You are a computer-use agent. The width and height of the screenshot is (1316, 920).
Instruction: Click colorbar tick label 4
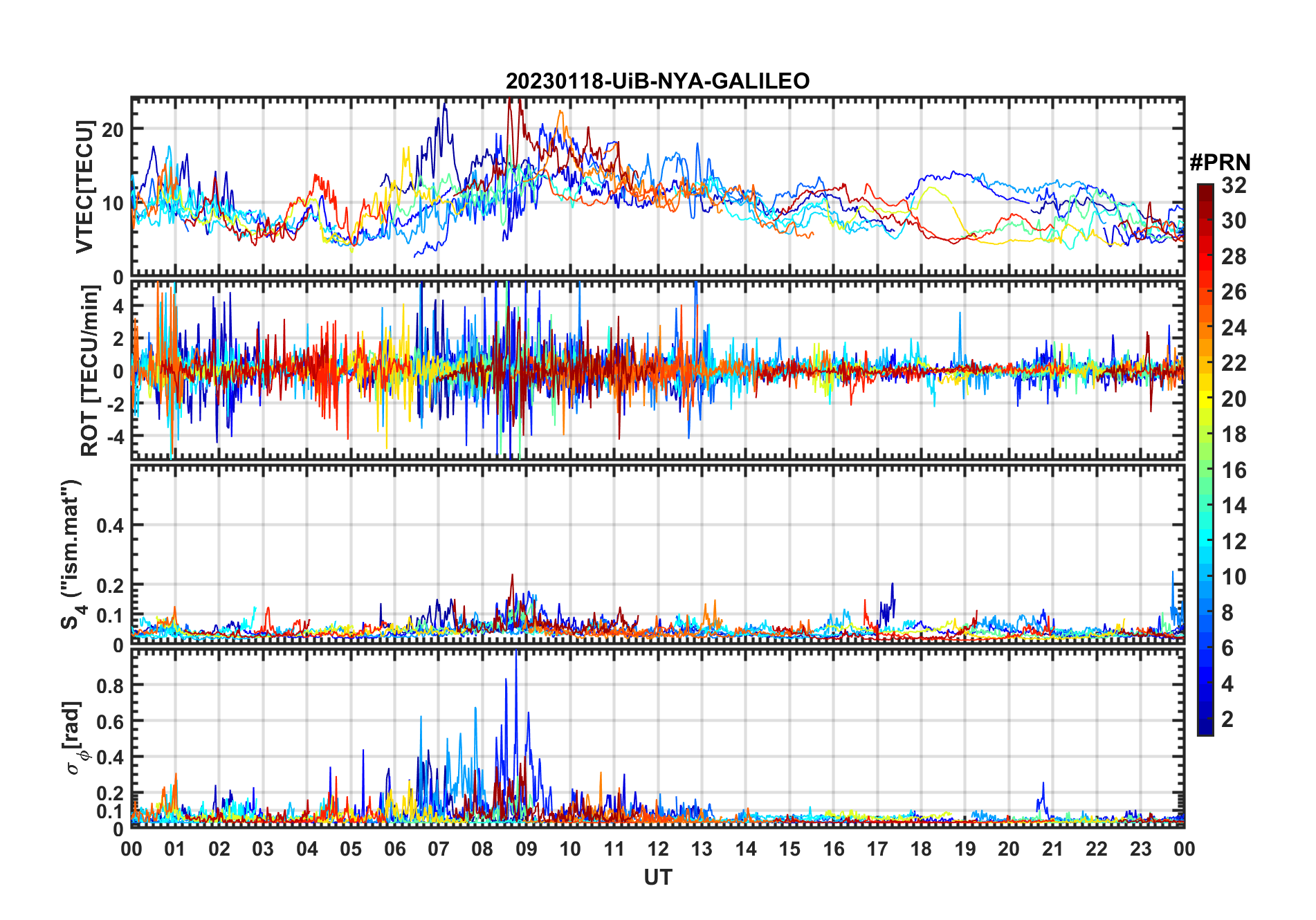[x=1227, y=684]
